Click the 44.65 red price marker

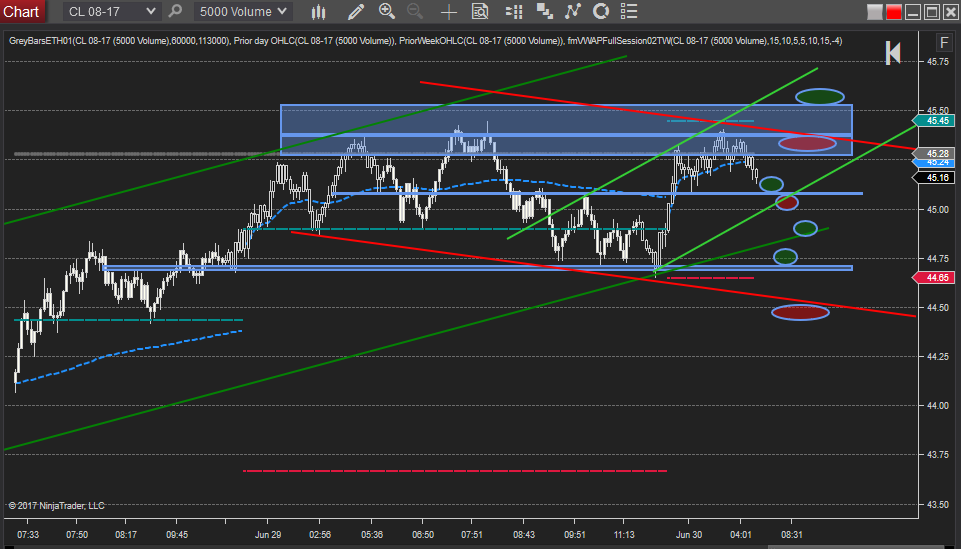coord(935,278)
